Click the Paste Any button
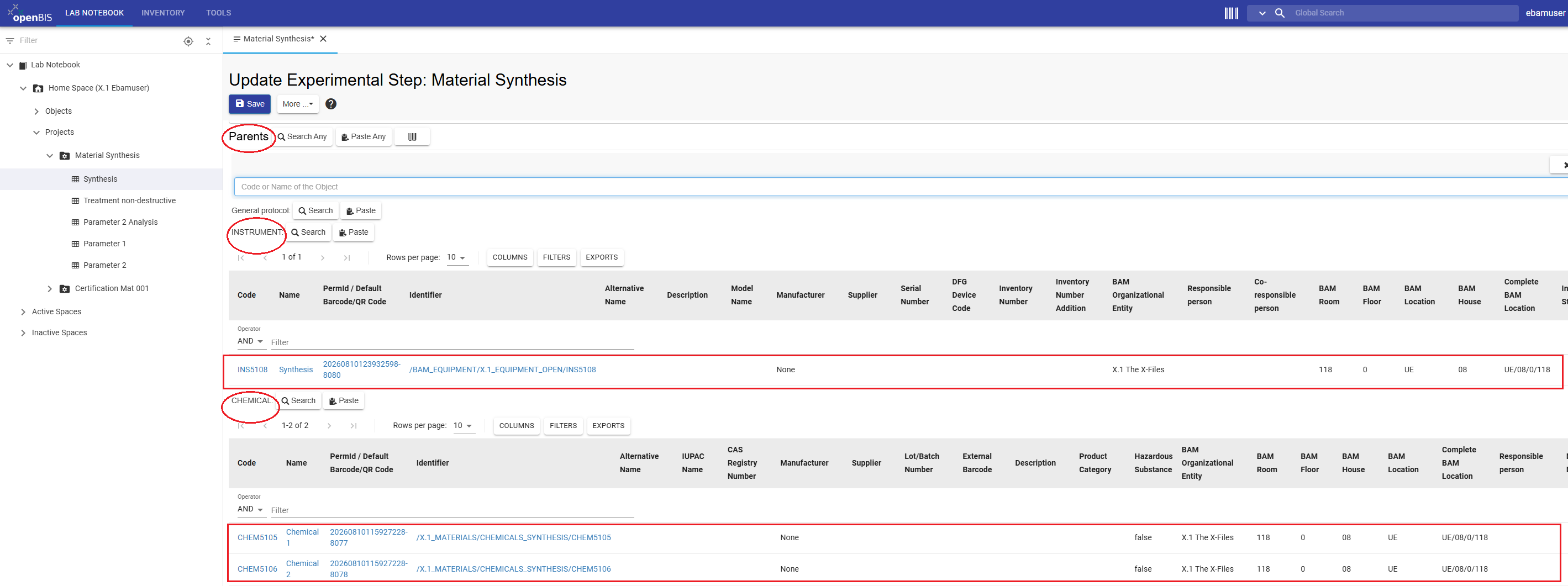This screenshot has height=586, width=1568. click(x=364, y=137)
